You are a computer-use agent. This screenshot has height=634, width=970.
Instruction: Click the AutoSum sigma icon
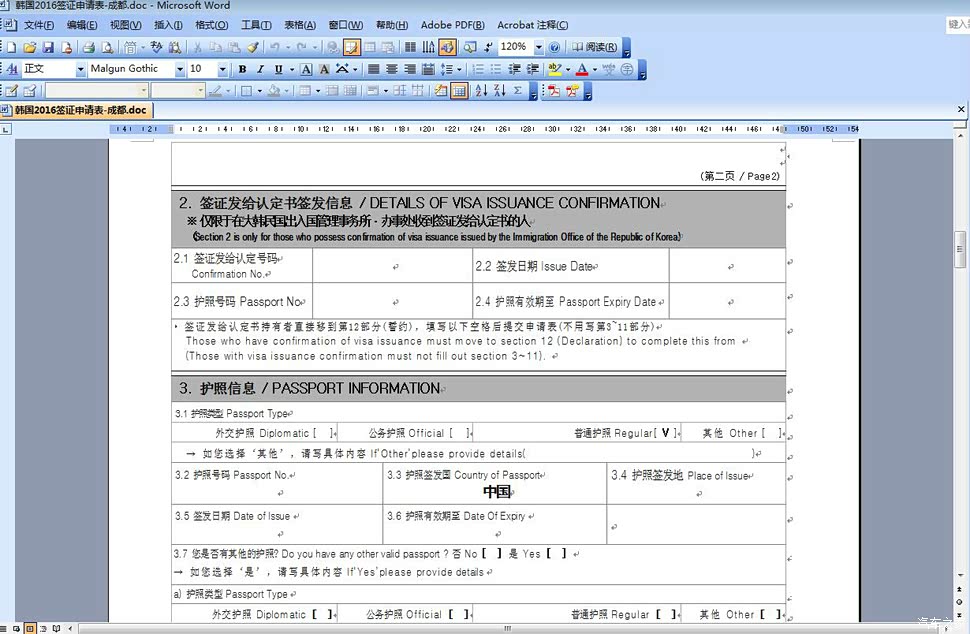tap(518, 91)
